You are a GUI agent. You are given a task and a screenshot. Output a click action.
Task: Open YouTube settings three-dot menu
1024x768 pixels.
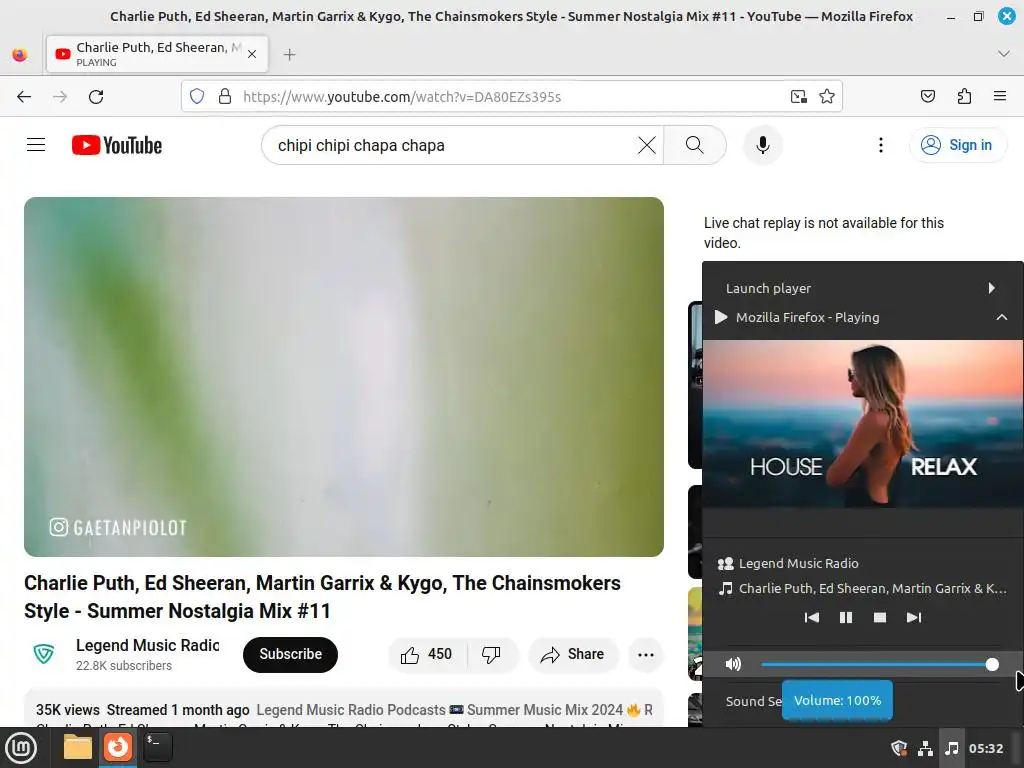(x=880, y=145)
